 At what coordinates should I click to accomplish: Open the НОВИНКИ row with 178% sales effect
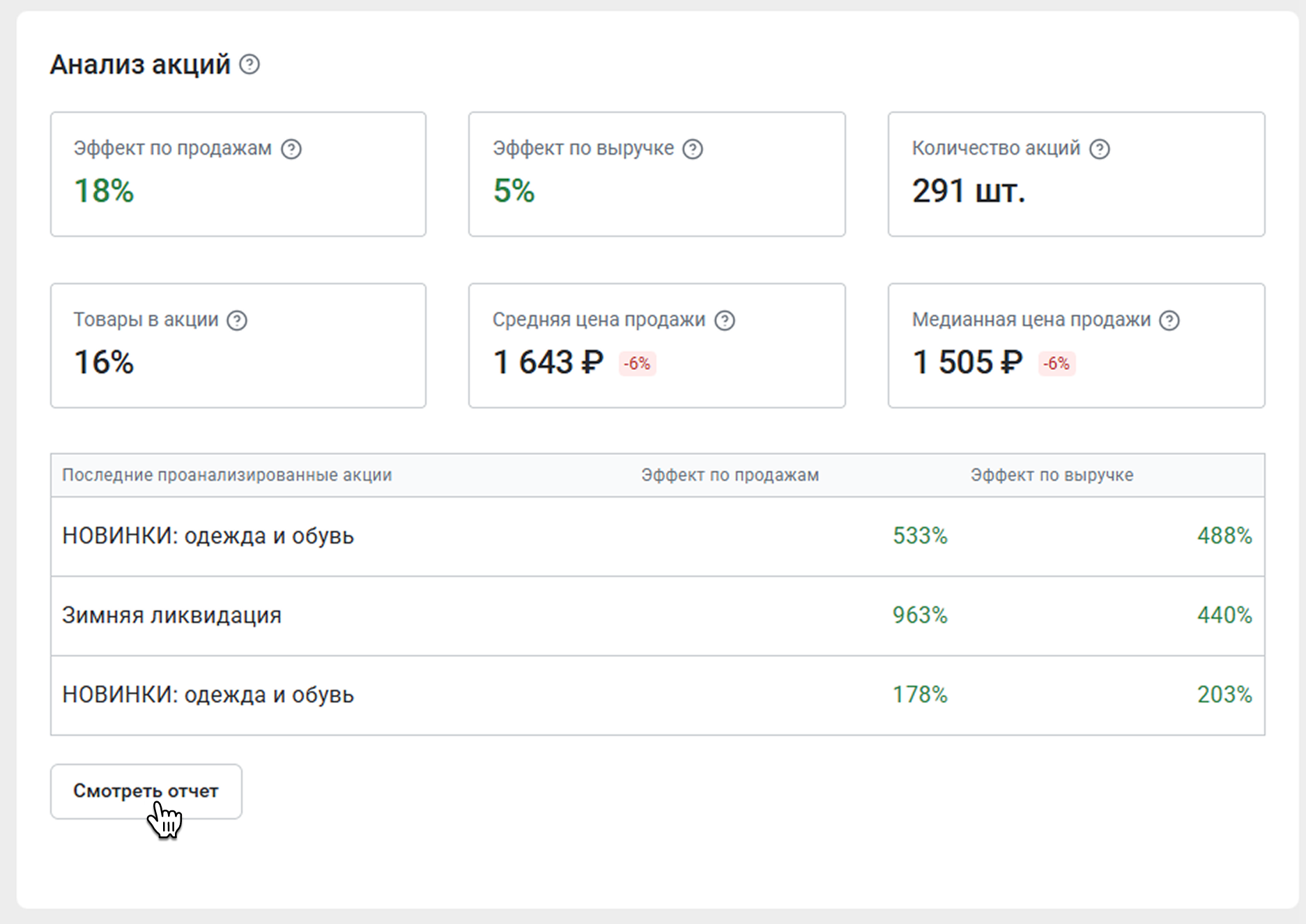tap(208, 695)
